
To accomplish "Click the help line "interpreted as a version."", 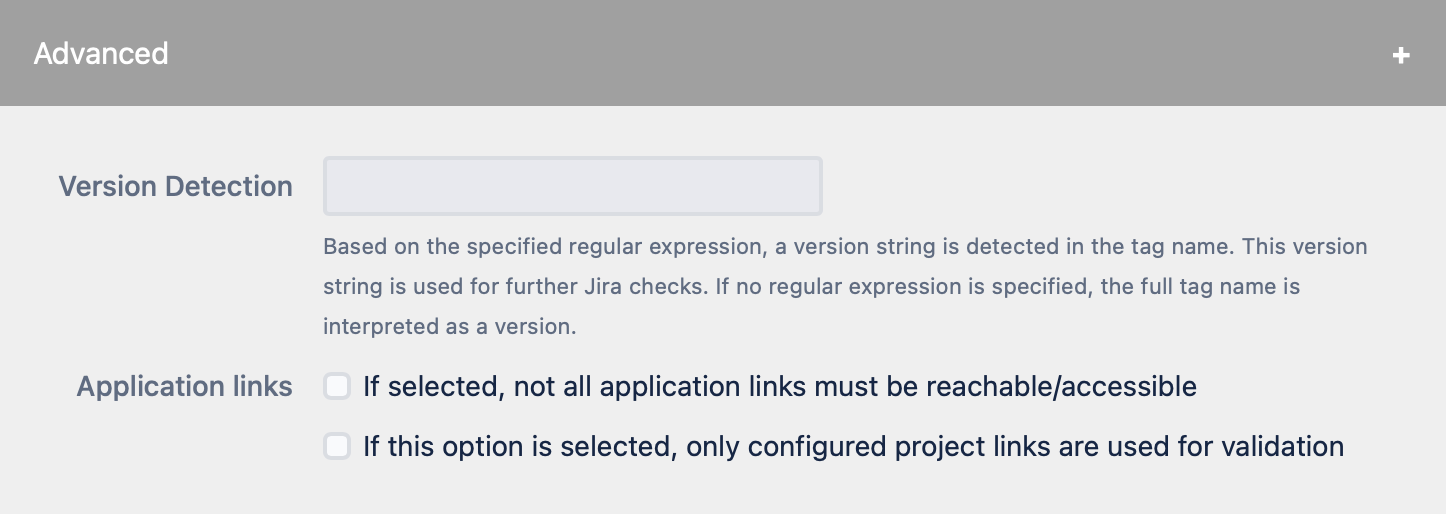I will click(x=449, y=327).
